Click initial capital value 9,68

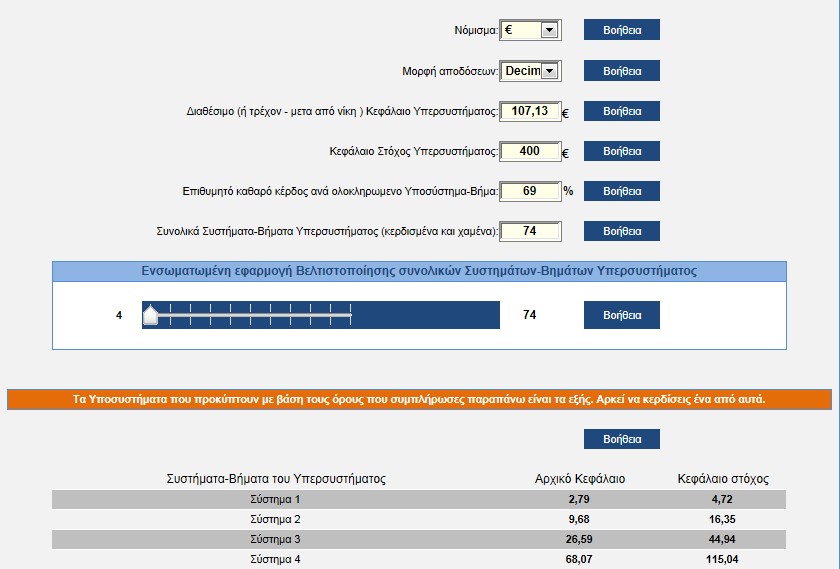coord(579,519)
